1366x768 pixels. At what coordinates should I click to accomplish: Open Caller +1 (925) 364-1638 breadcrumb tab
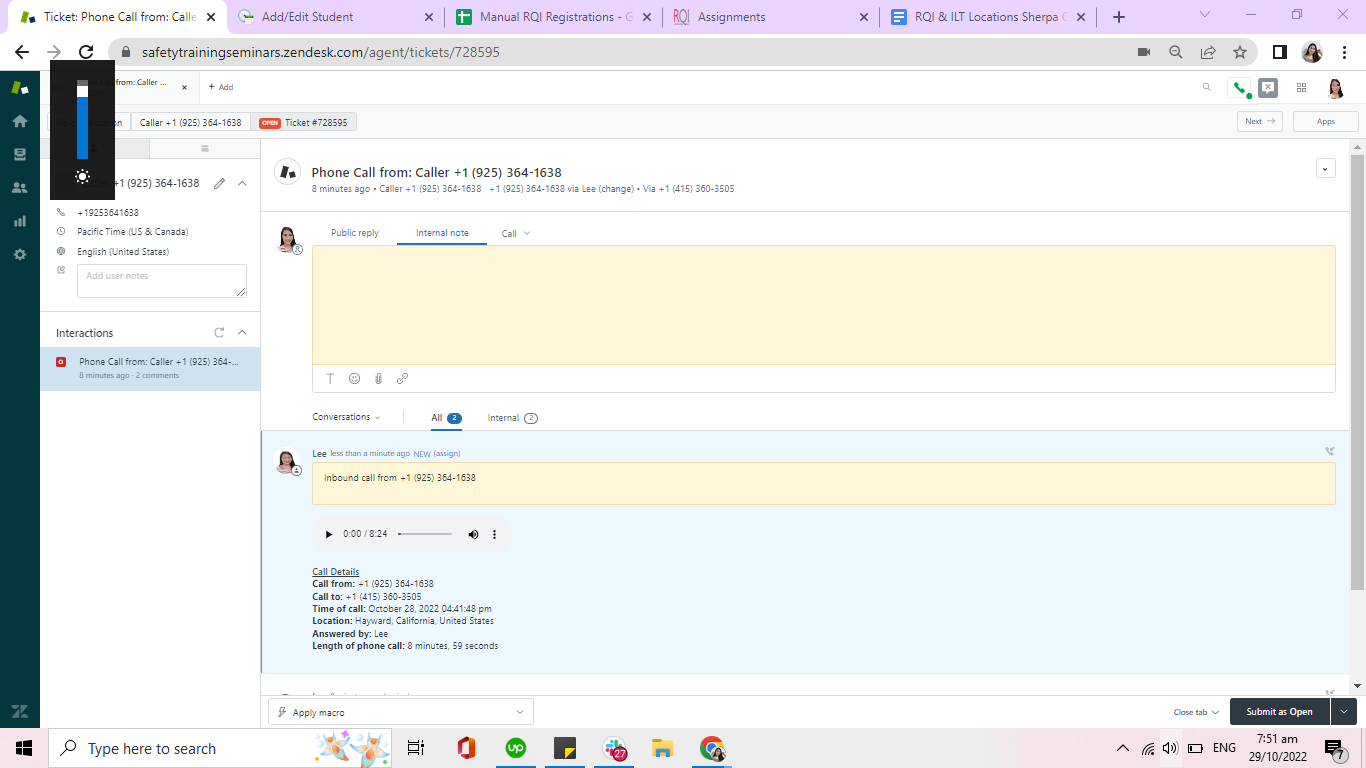point(190,122)
